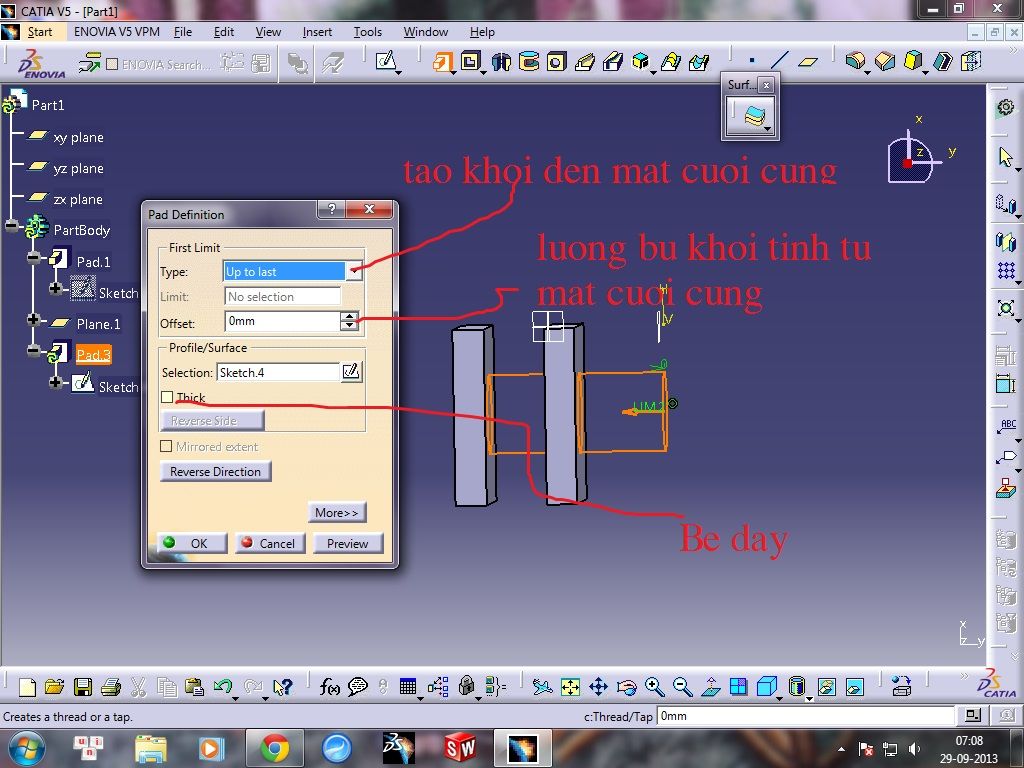Image resolution: width=1024 pixels, height=768 pixels.
Task: Click the Zoom Out icon
Action: coord(682,687)
